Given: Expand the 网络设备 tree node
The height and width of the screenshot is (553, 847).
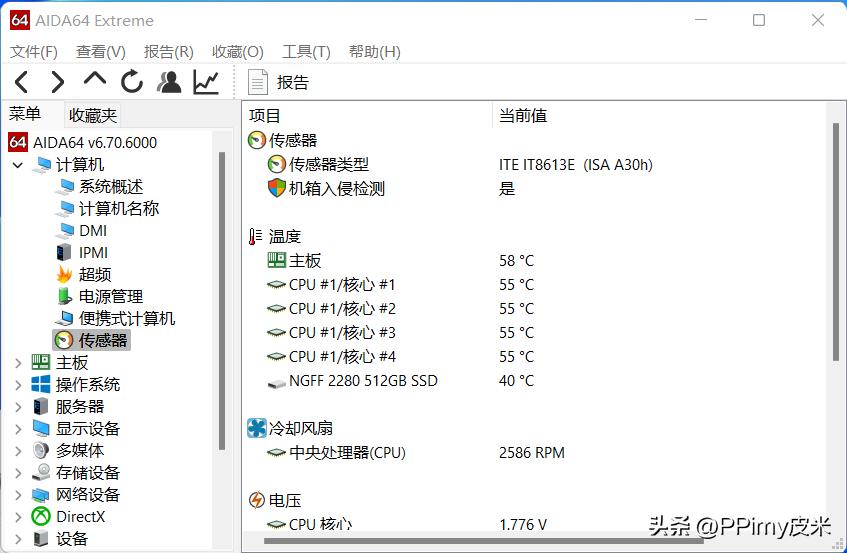Looking at the screenshot, I should pos(18,495).
